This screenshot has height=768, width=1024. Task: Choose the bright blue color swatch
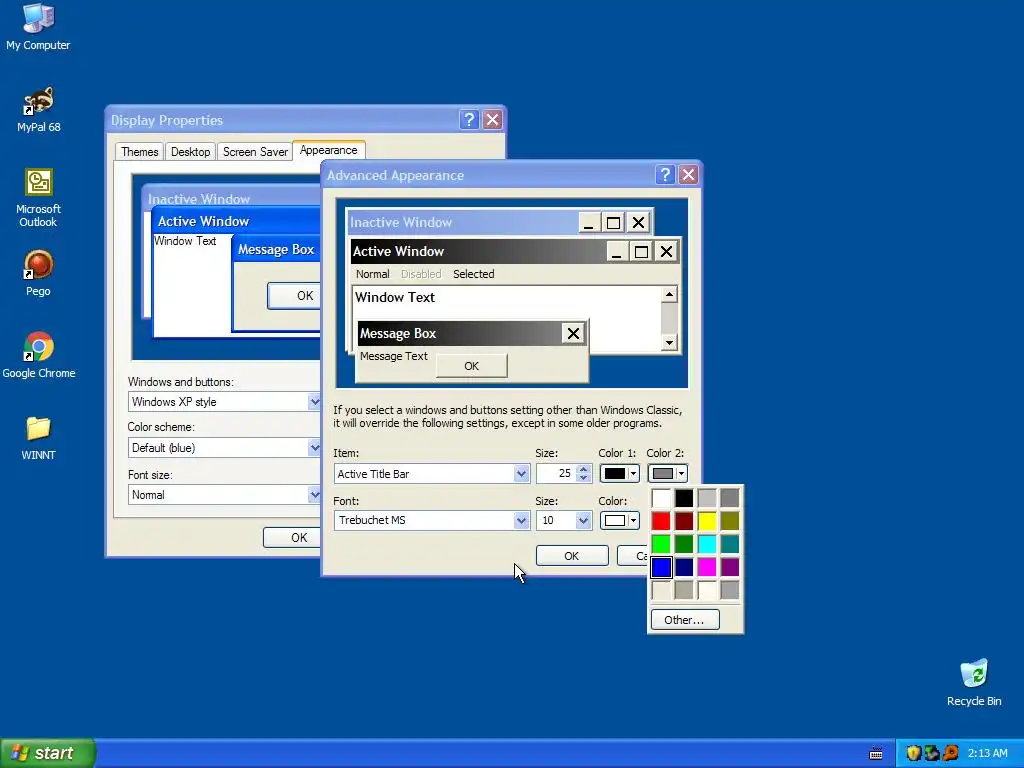pos(661,567)
